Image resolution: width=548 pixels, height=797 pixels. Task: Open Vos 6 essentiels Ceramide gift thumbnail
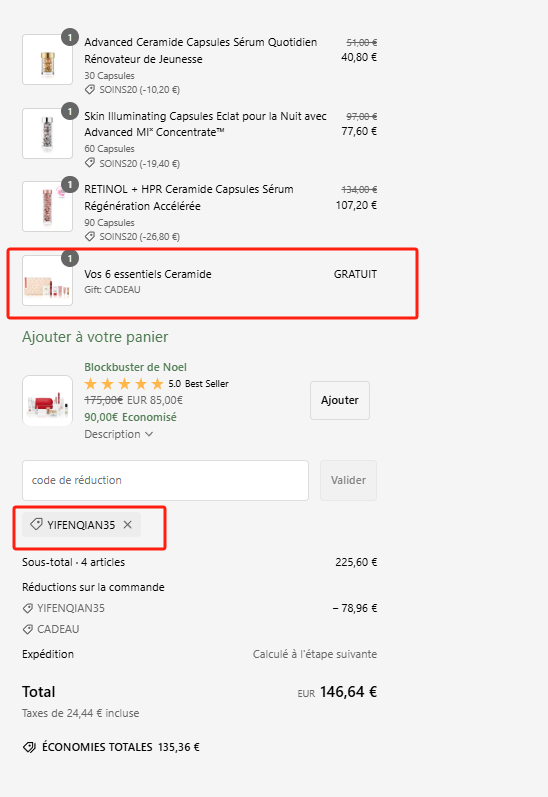47,281
